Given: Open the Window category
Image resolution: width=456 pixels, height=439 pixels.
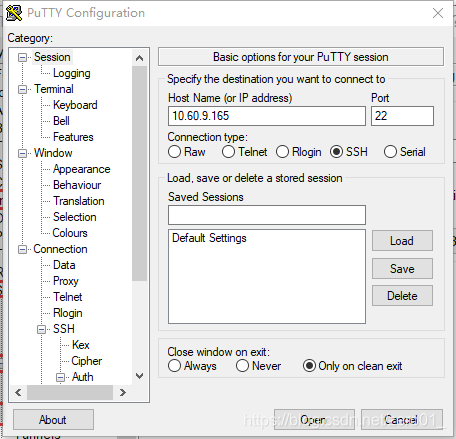Looking at the screenshot, I should [x=53, y=153].
